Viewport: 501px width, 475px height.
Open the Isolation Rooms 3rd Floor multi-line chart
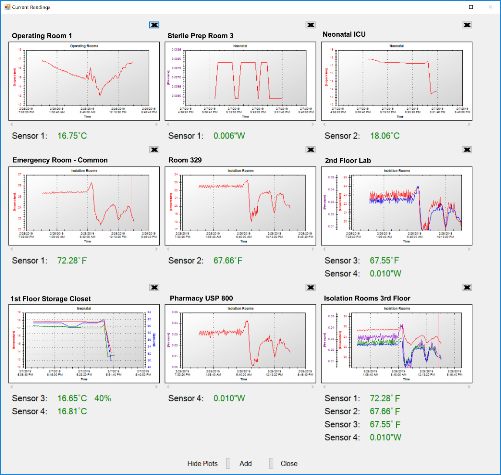397,344
